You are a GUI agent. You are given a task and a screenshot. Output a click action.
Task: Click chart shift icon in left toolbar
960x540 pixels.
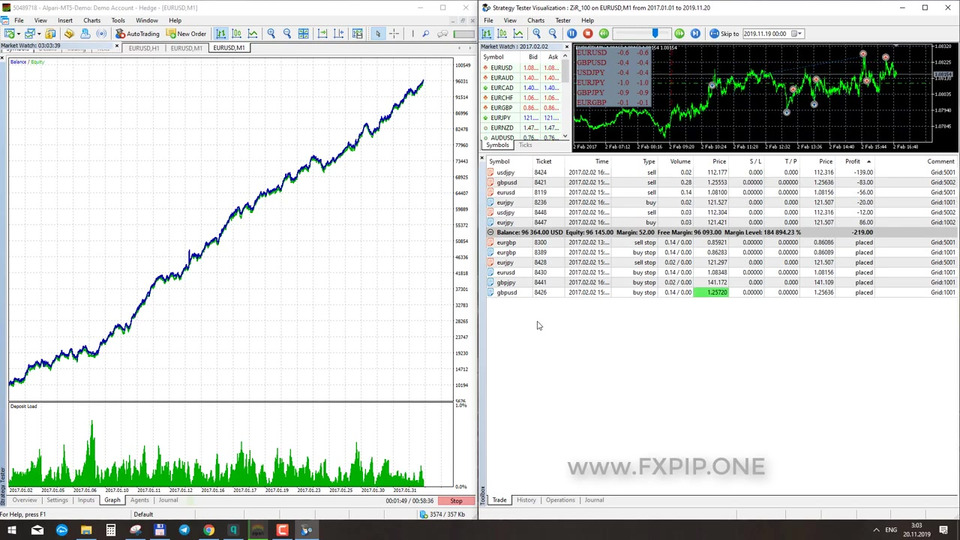(x=339, y=34)
